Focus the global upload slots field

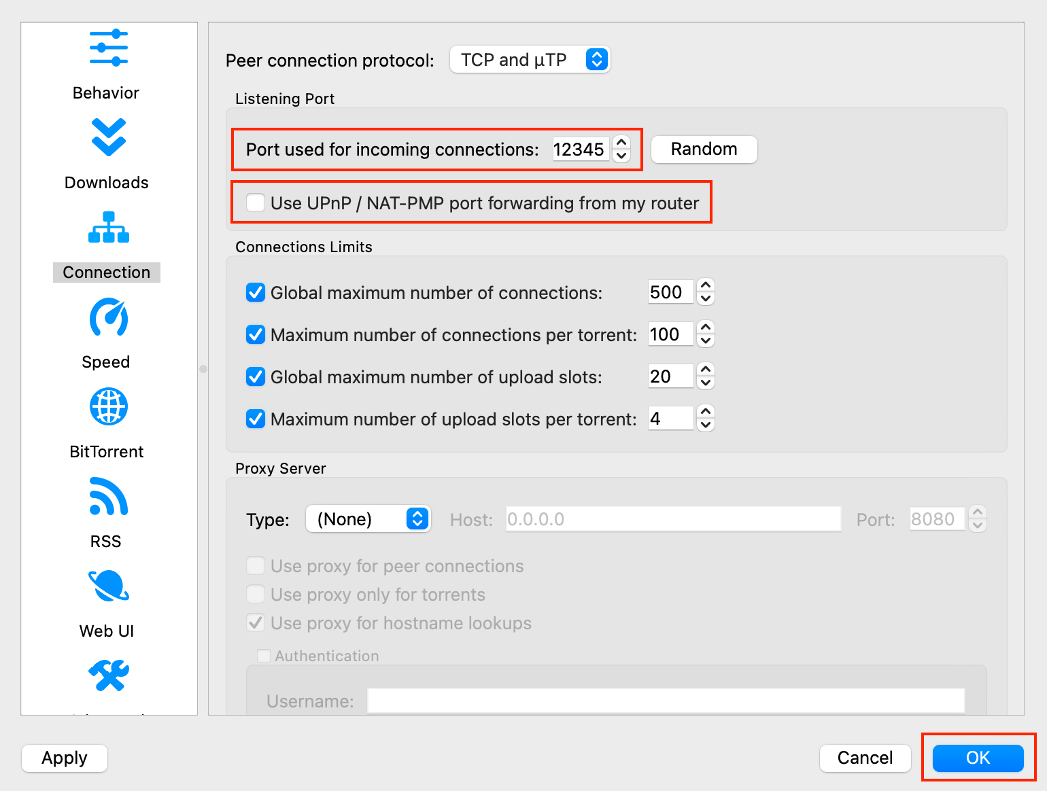670,376
